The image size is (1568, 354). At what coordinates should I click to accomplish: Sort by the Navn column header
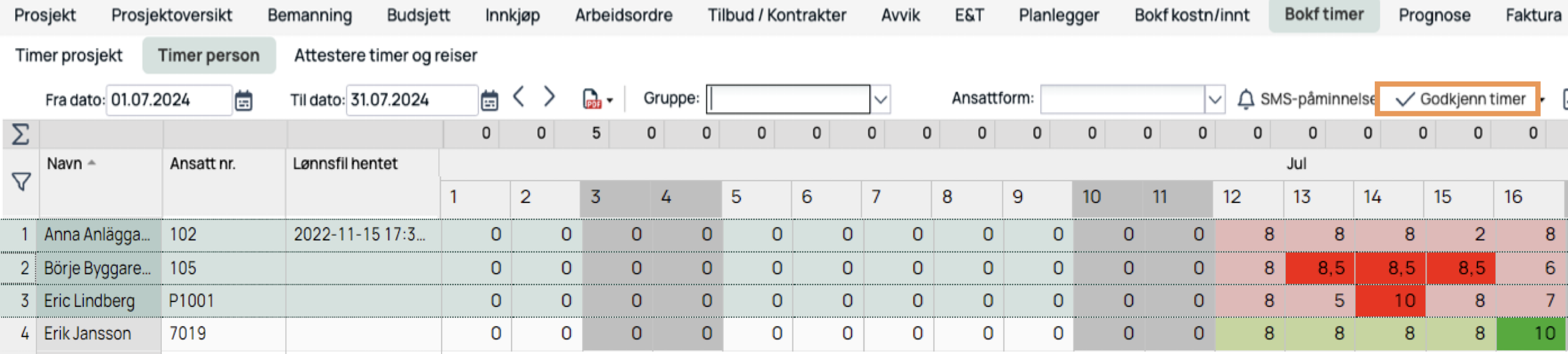pyautogui.click(x=65, y=163)
